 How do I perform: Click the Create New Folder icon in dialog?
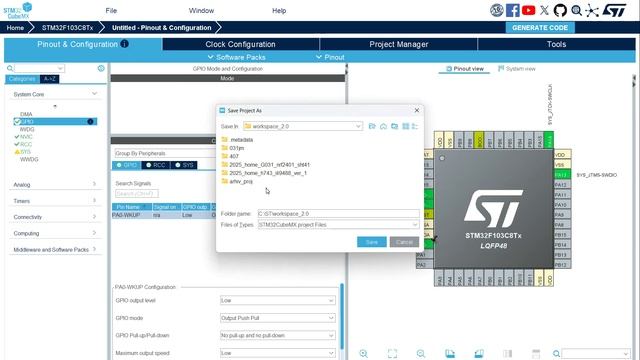click(x=394, y=126)
